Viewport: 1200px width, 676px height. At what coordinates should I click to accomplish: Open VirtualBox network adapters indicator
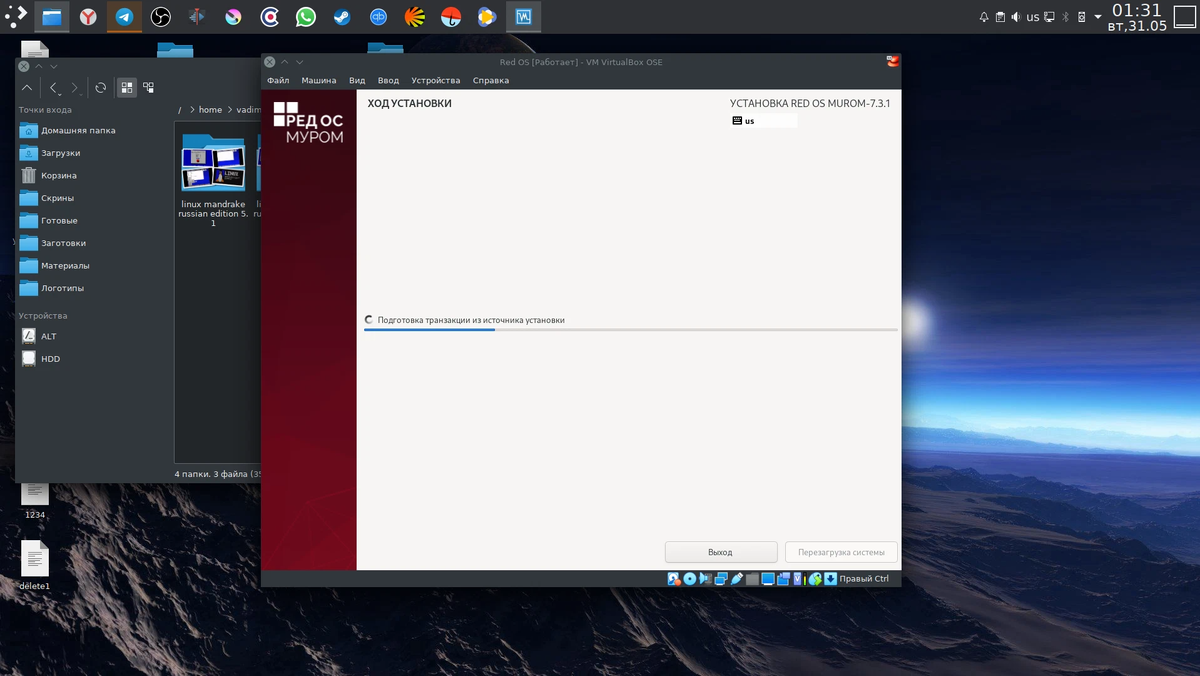pos(721,579)
